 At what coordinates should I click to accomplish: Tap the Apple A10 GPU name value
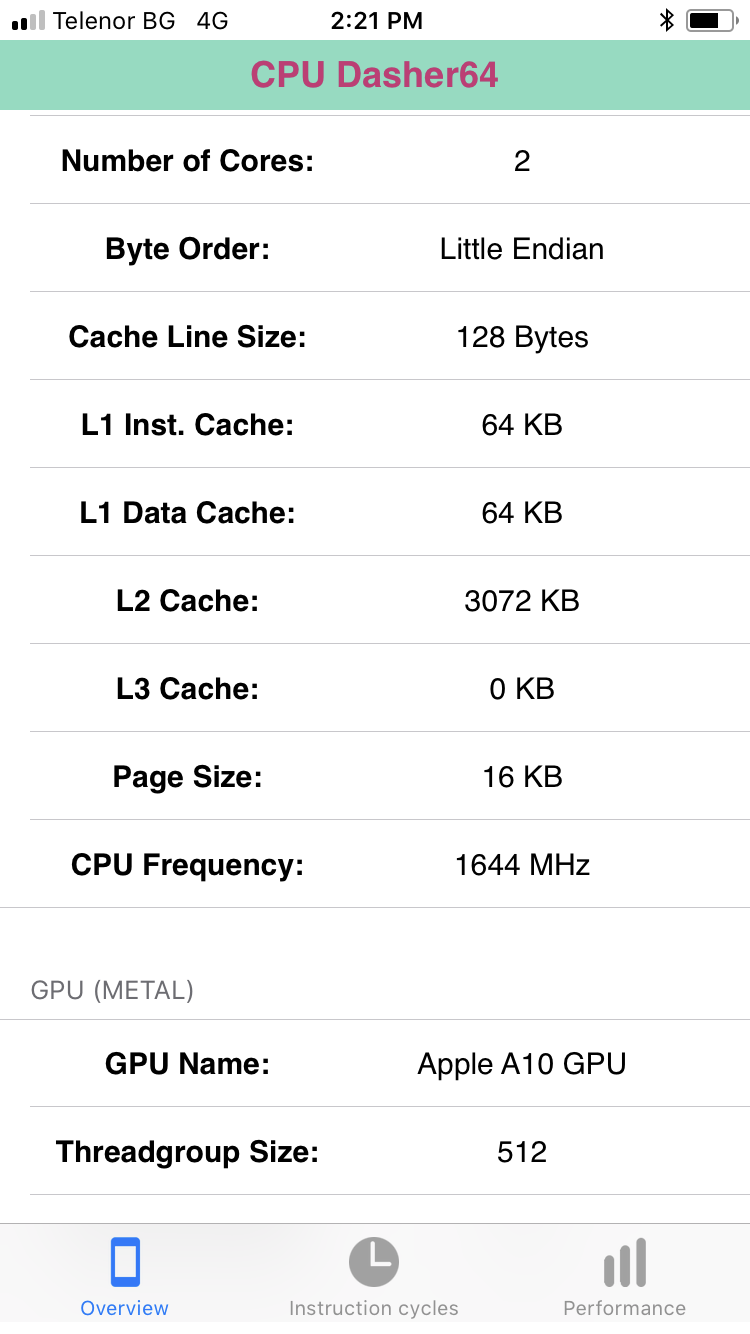tap(522, 1063)
